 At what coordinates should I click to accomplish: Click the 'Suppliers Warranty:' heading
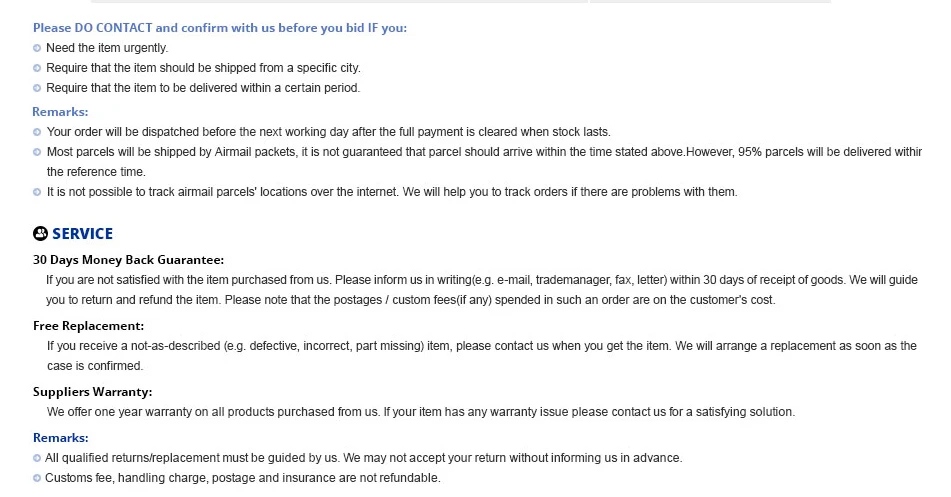coord(92,392)
